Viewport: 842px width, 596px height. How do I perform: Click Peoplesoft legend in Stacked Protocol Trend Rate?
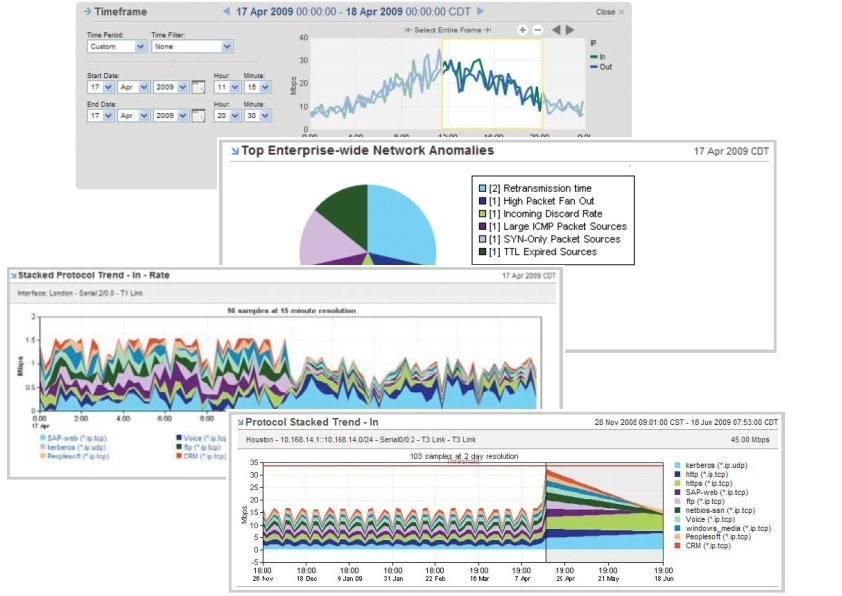tap(75, 456)
